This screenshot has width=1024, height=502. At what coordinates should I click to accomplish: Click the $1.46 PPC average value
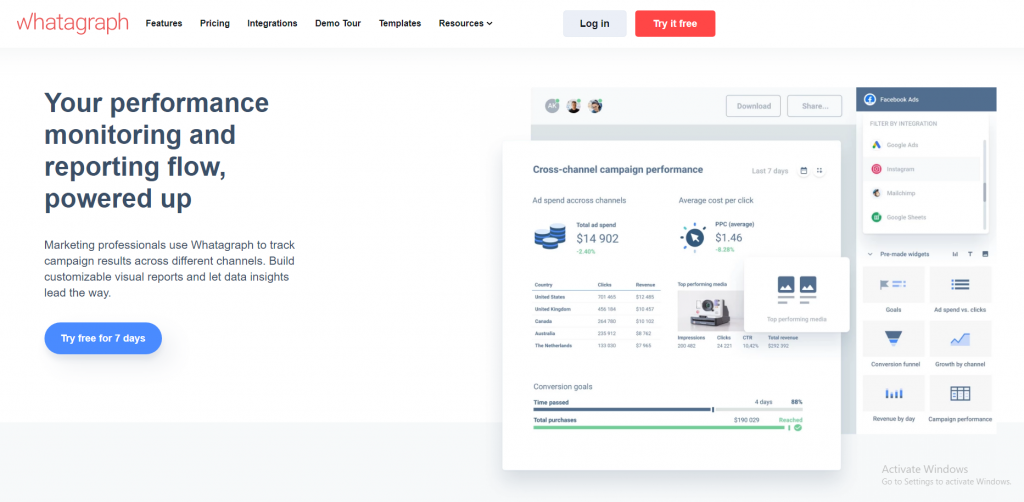[x=728, y=238]
